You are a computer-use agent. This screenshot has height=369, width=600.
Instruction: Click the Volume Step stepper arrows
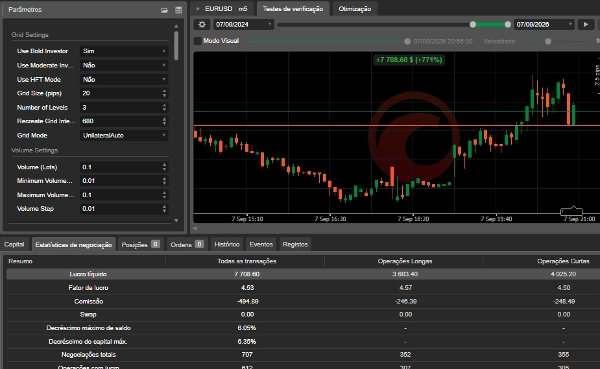coord(164,209)
